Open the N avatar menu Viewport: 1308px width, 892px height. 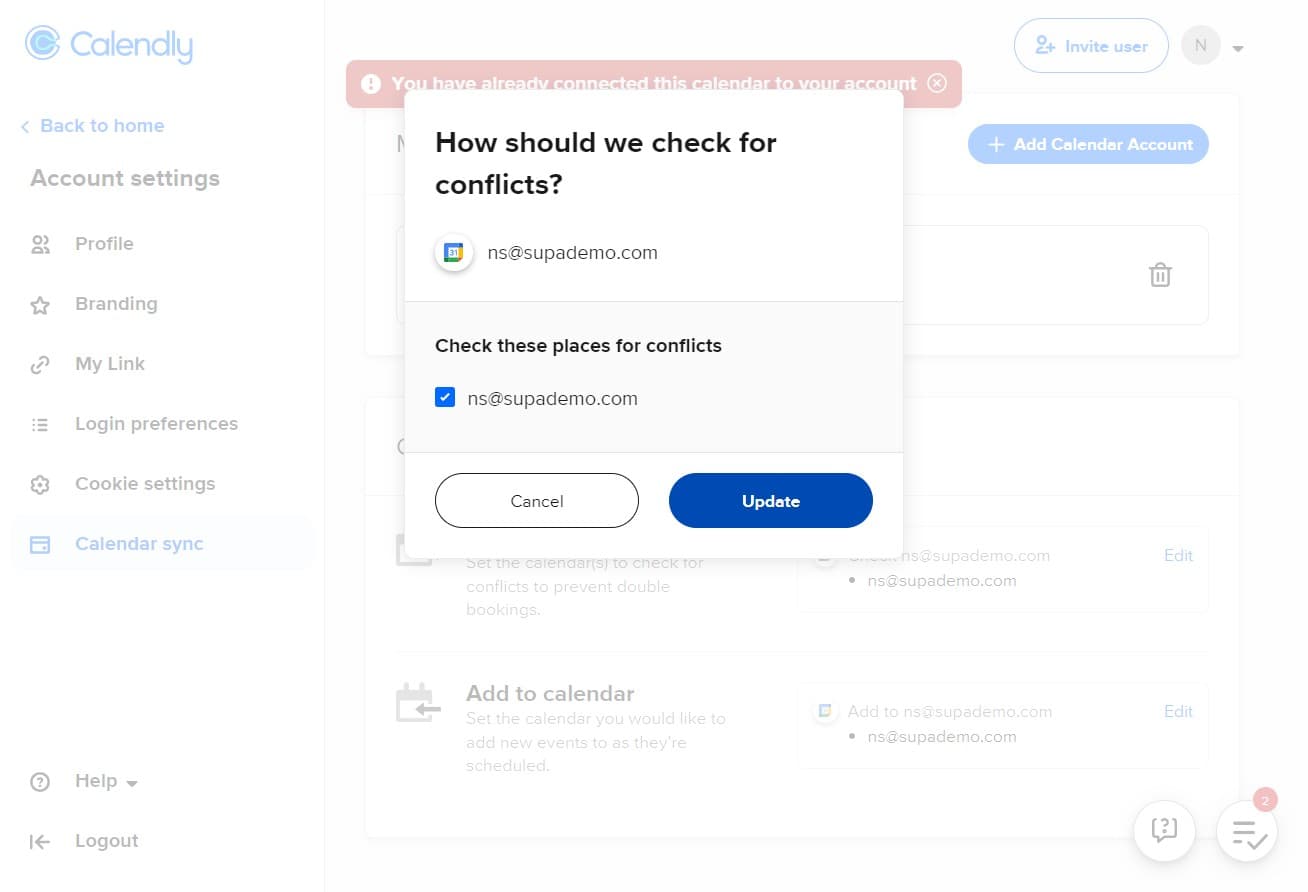(1200, 46)
